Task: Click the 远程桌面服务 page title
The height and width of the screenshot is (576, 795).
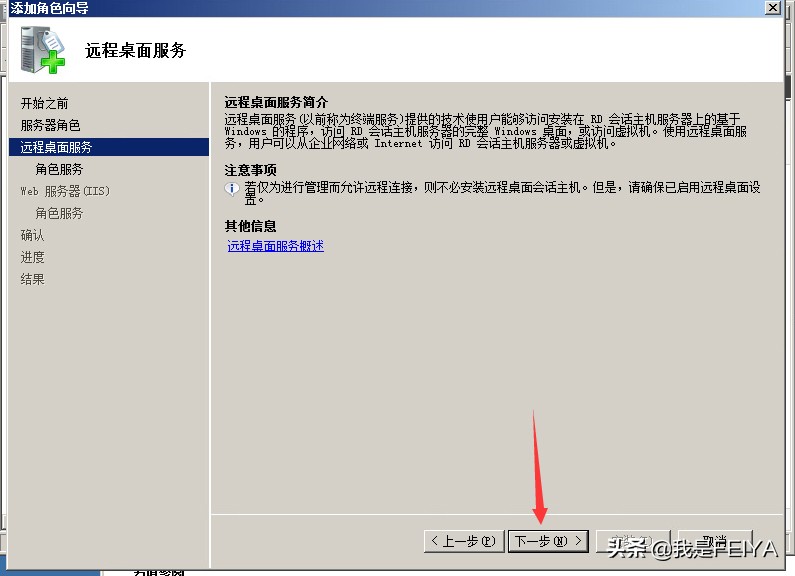Action: 135,50
